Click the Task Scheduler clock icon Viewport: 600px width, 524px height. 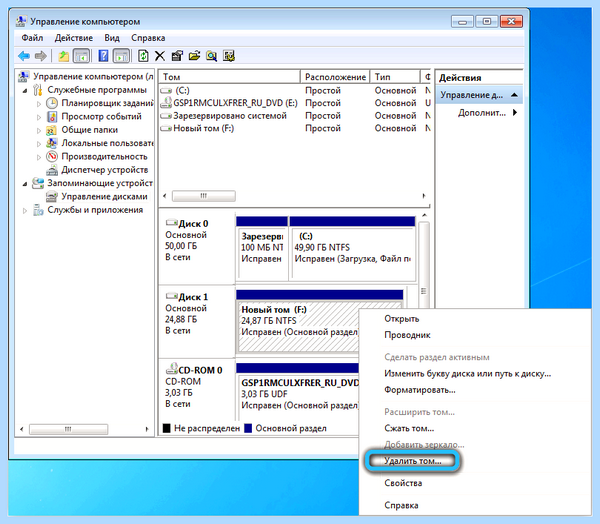tap(52, 103)
